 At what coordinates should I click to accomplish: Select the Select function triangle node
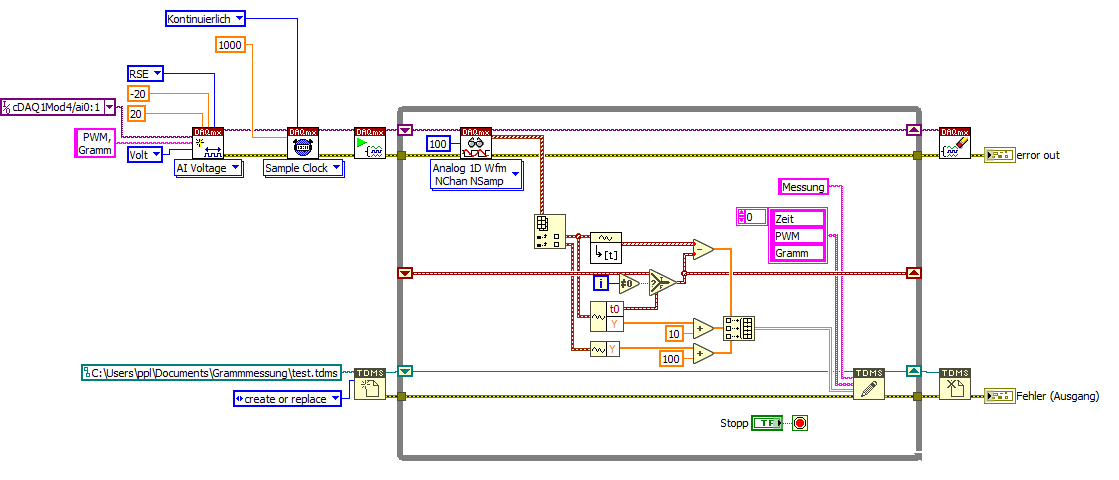[663, 282]
